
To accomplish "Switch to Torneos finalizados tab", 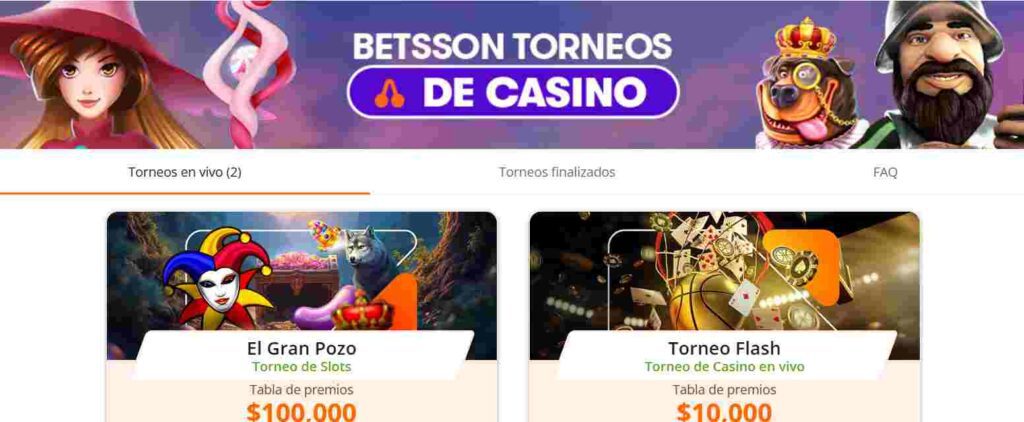I will pos(557,172).
